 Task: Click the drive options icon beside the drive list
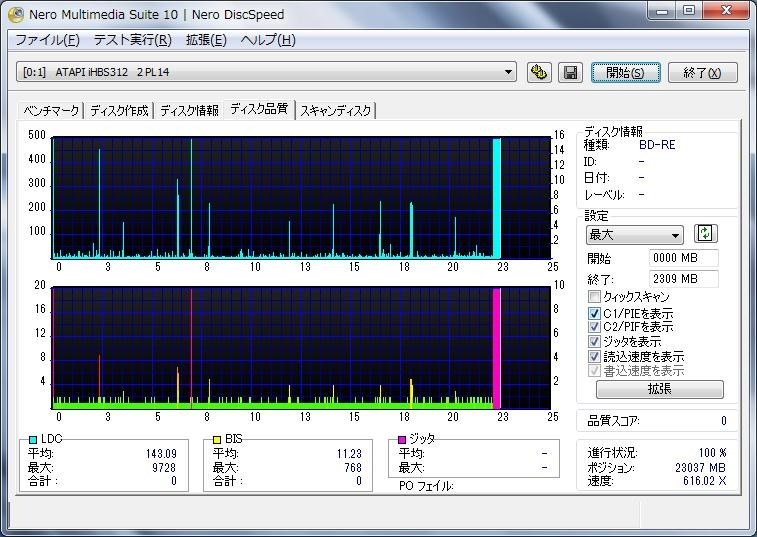[x=539, y=73]
